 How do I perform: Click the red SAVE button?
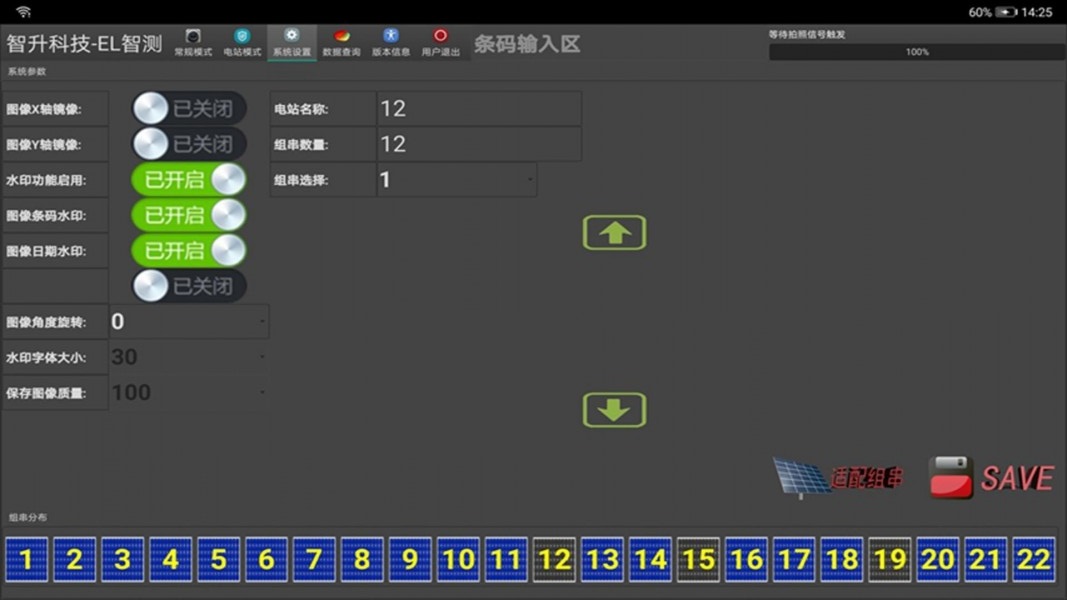(991, 478)
